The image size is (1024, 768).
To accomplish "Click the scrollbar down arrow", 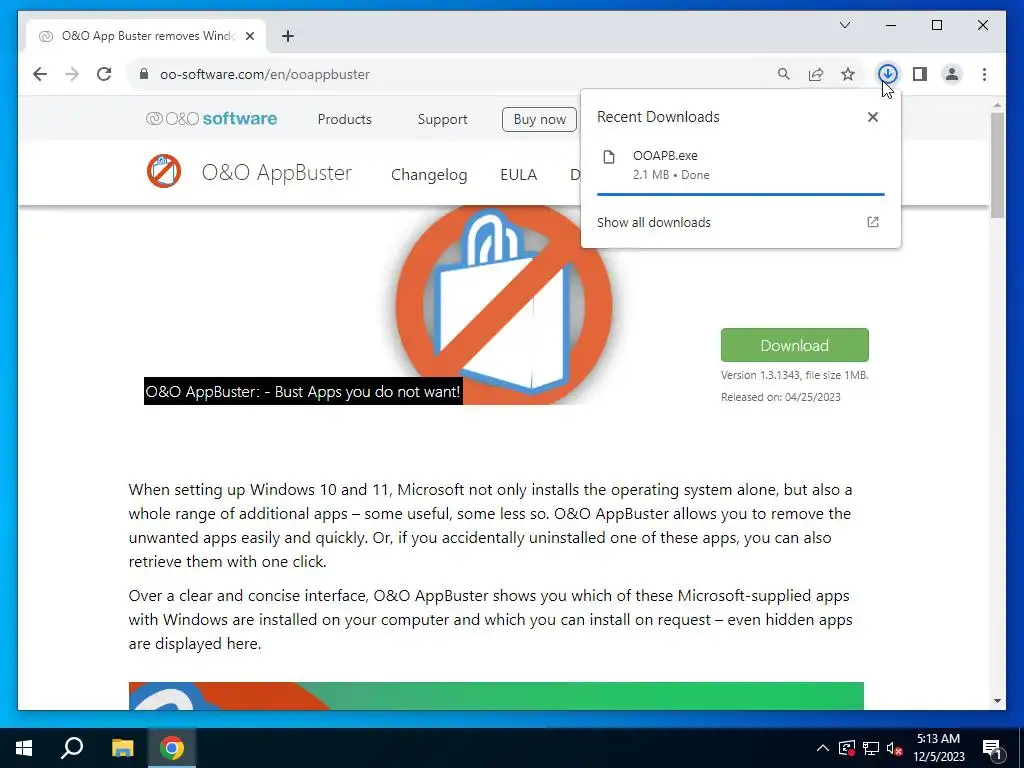I will [997, 701].
